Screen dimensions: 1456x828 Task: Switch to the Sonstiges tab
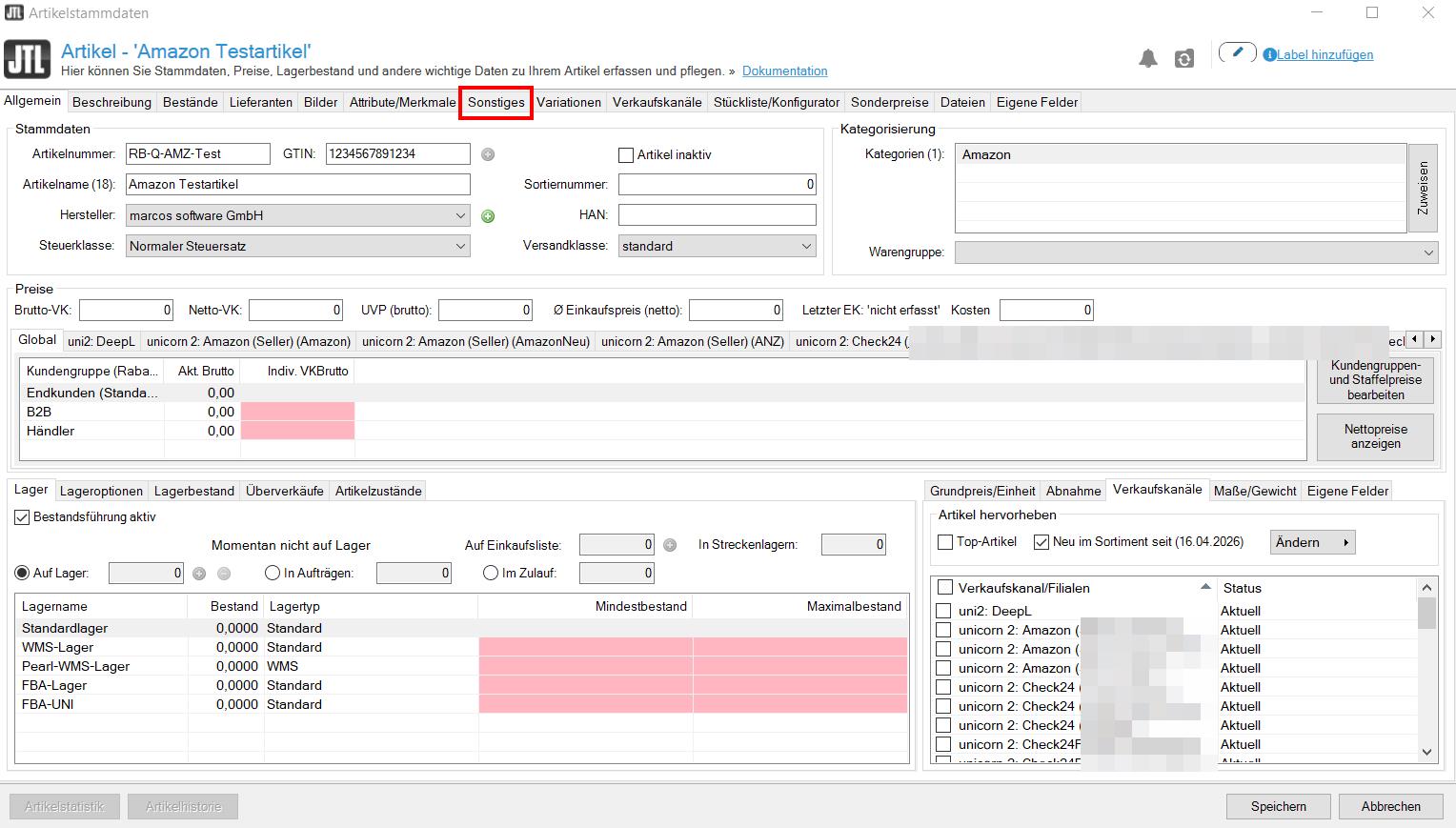tap(495, 102)
